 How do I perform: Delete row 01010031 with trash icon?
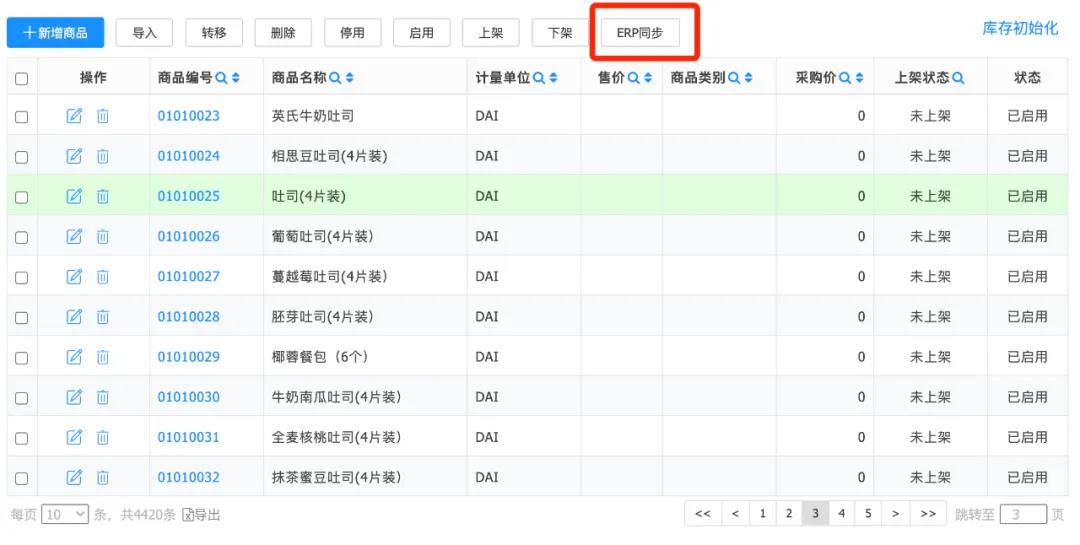pos(103,437)
